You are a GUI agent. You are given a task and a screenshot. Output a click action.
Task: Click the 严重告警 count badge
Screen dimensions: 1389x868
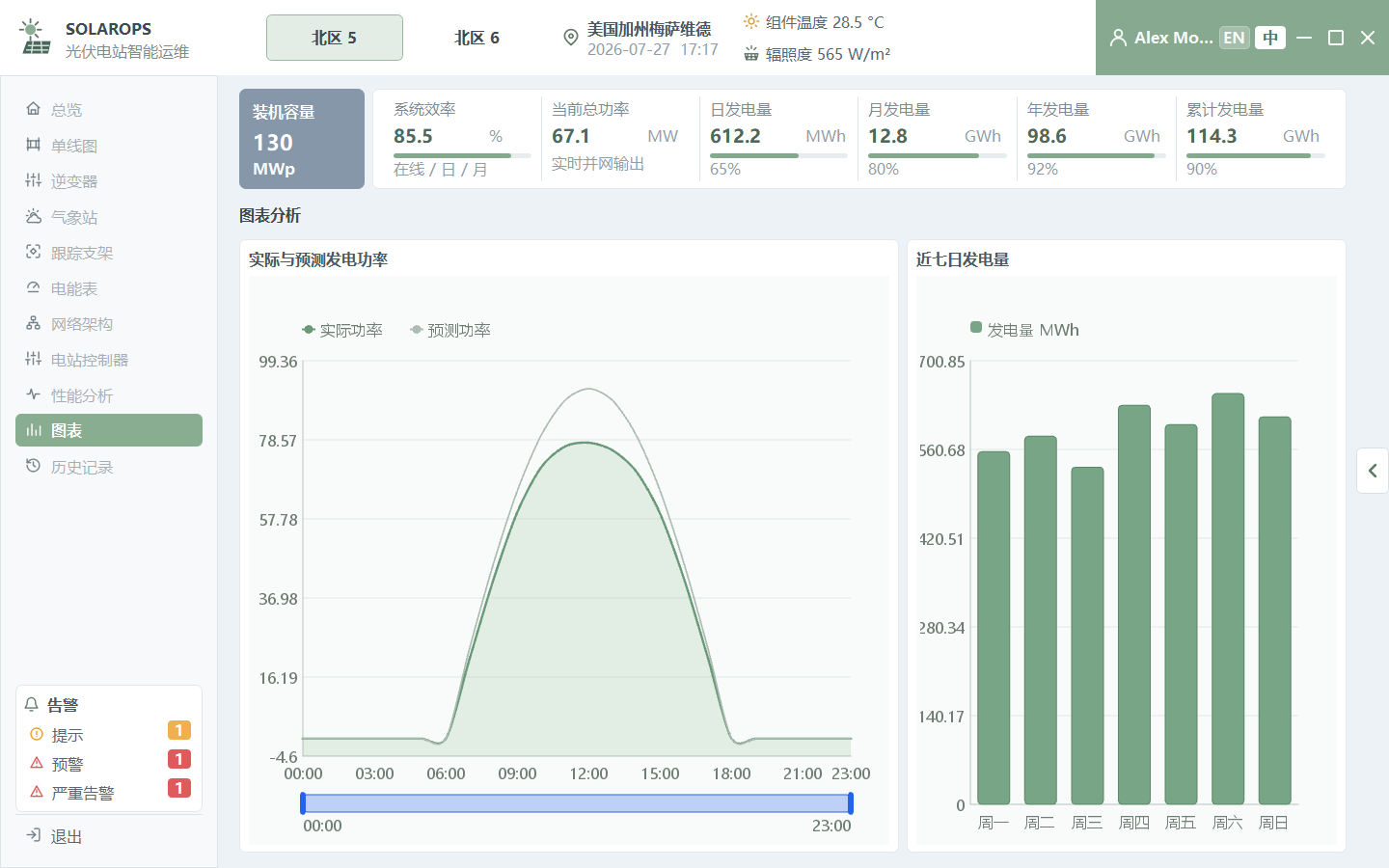178,788
